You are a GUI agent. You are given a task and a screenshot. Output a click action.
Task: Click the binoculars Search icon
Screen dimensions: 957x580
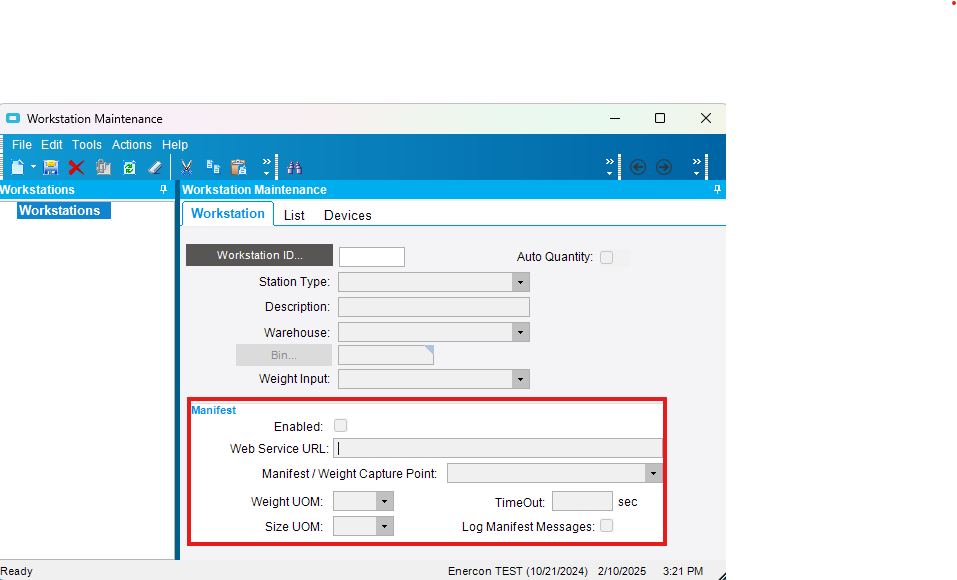[x=295, y=167]
